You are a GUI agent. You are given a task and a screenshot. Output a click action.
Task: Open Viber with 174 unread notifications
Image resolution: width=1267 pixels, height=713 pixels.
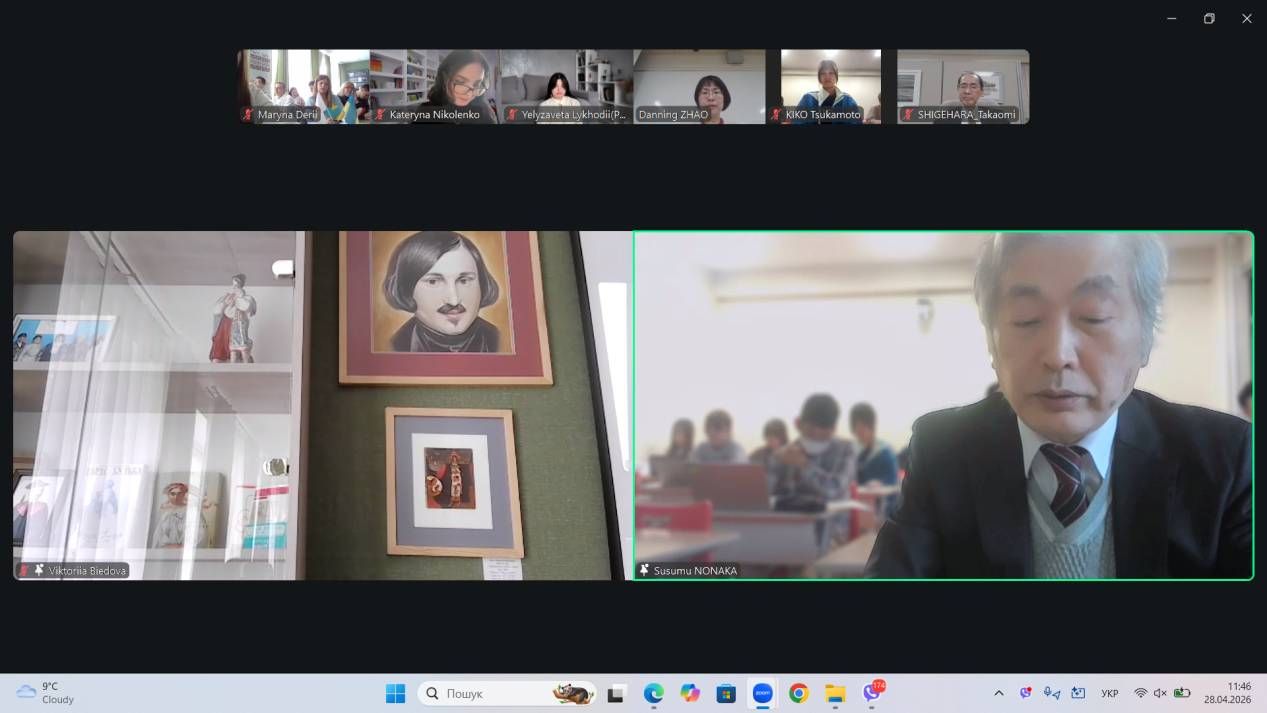pos(871,692)
